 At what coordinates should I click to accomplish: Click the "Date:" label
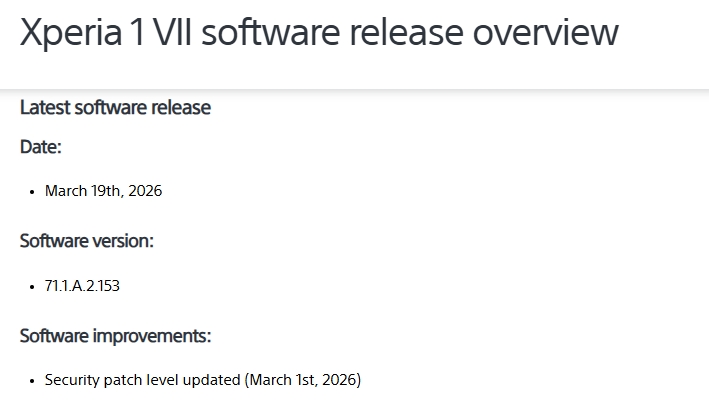coord(41,147)
